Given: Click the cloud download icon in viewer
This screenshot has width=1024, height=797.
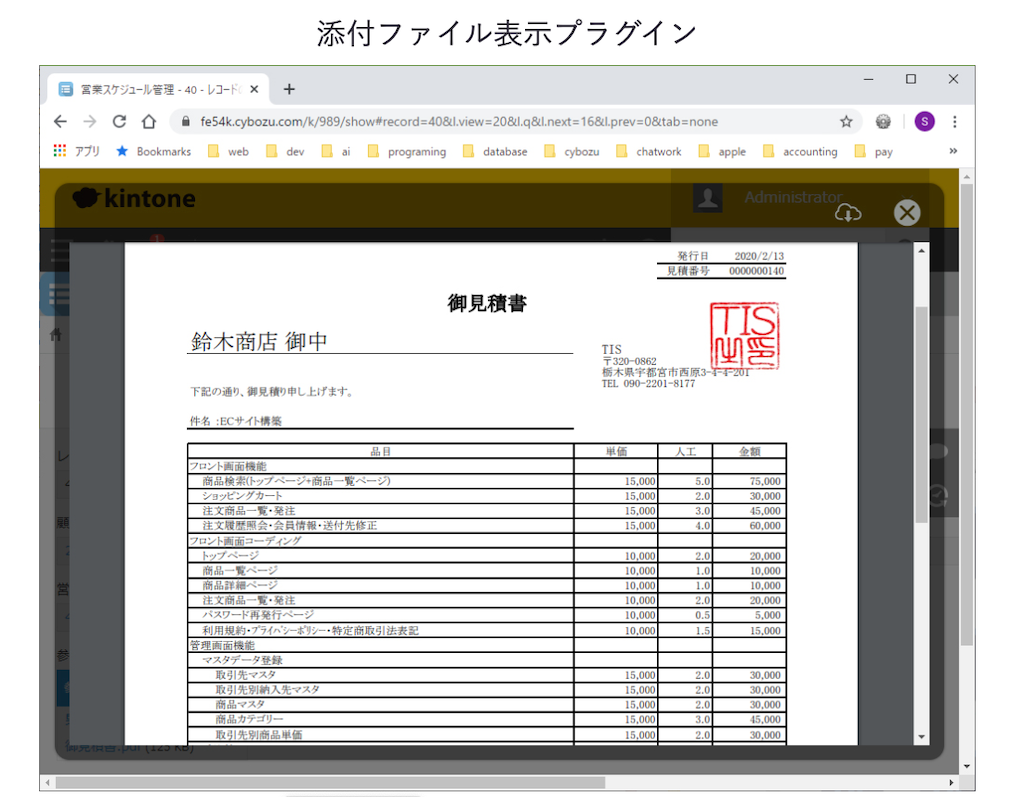Looking at the screenshot, I should click(847, 213).
